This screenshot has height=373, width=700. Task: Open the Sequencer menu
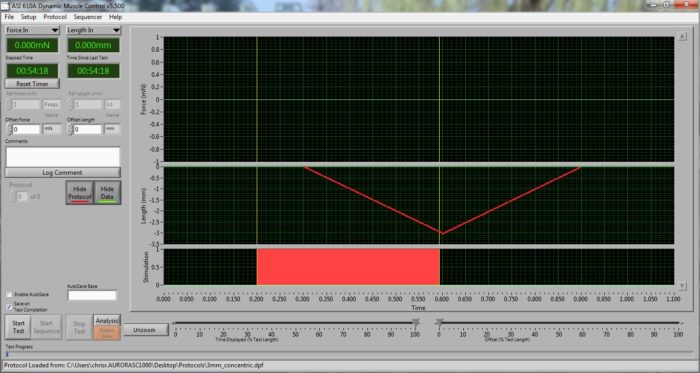88,17
